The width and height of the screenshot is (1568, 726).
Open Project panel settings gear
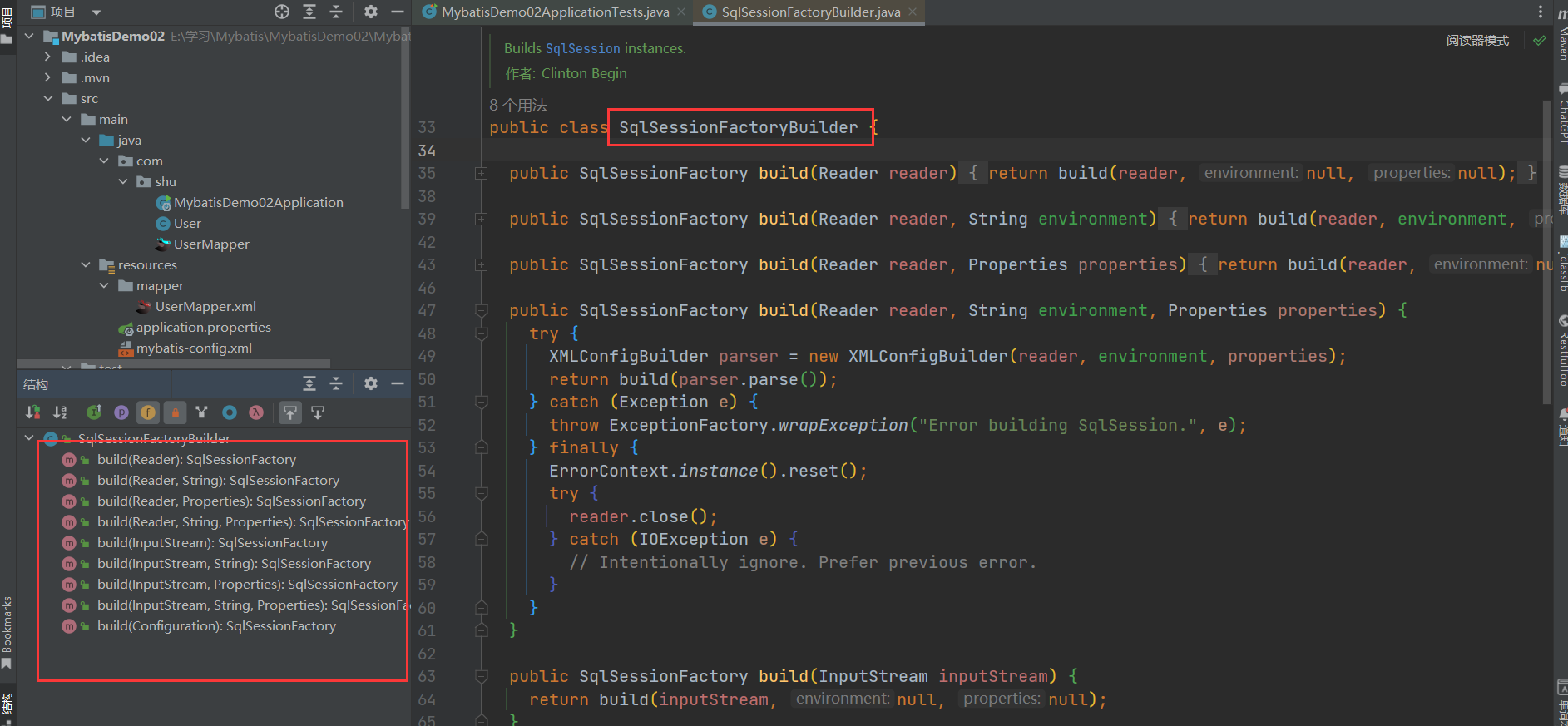(371, 12)
